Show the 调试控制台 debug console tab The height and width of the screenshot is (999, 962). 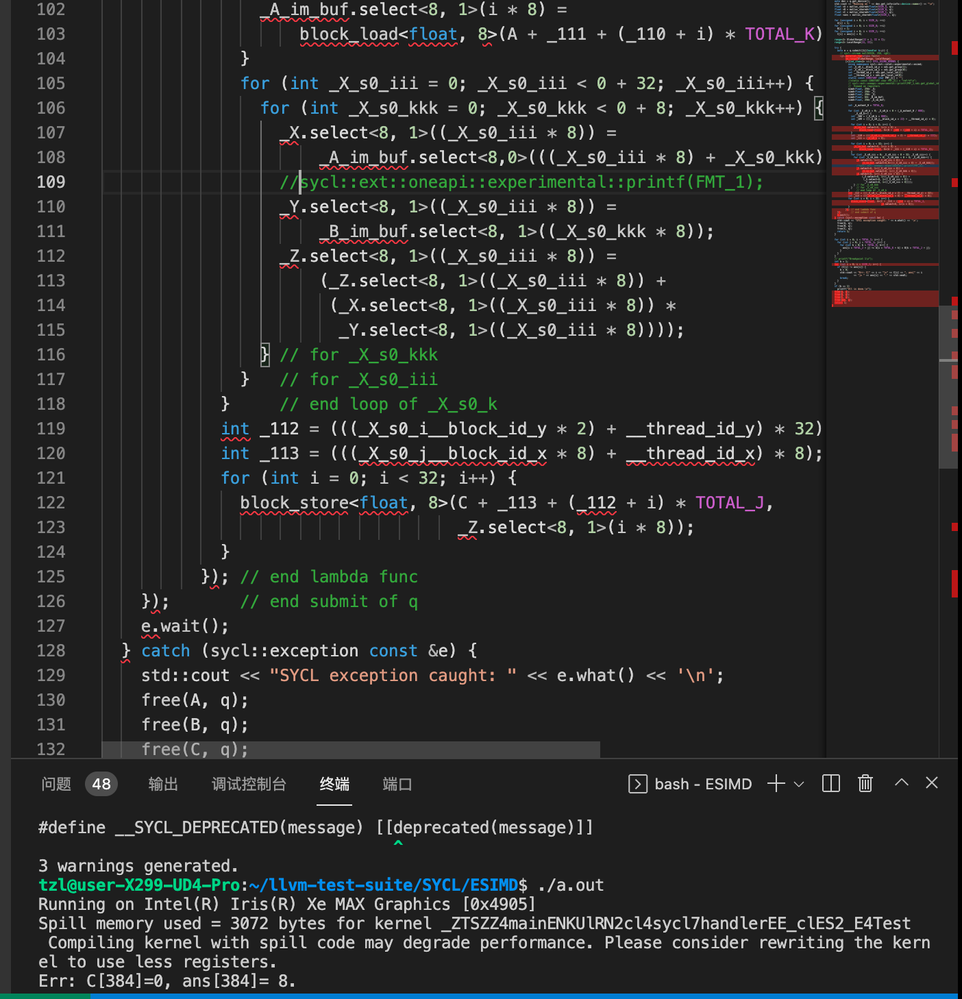point(249,784)
